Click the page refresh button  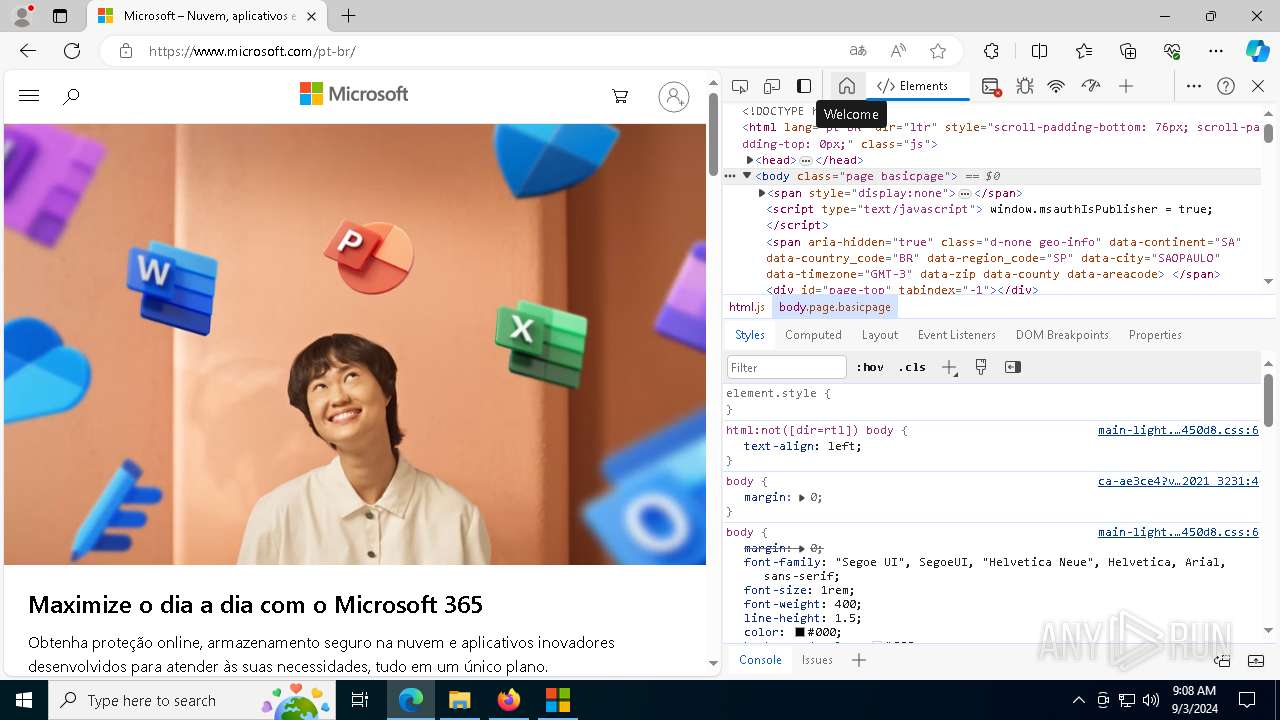[72, 51]
